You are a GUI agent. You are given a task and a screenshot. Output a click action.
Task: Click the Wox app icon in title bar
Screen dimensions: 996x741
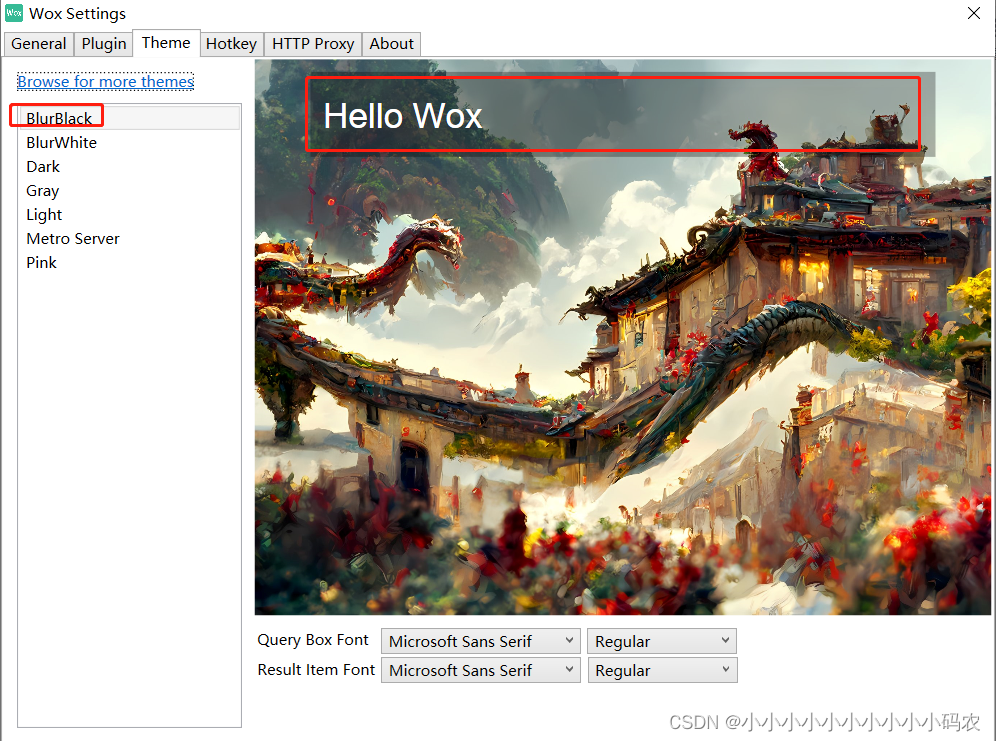(14, 13)
